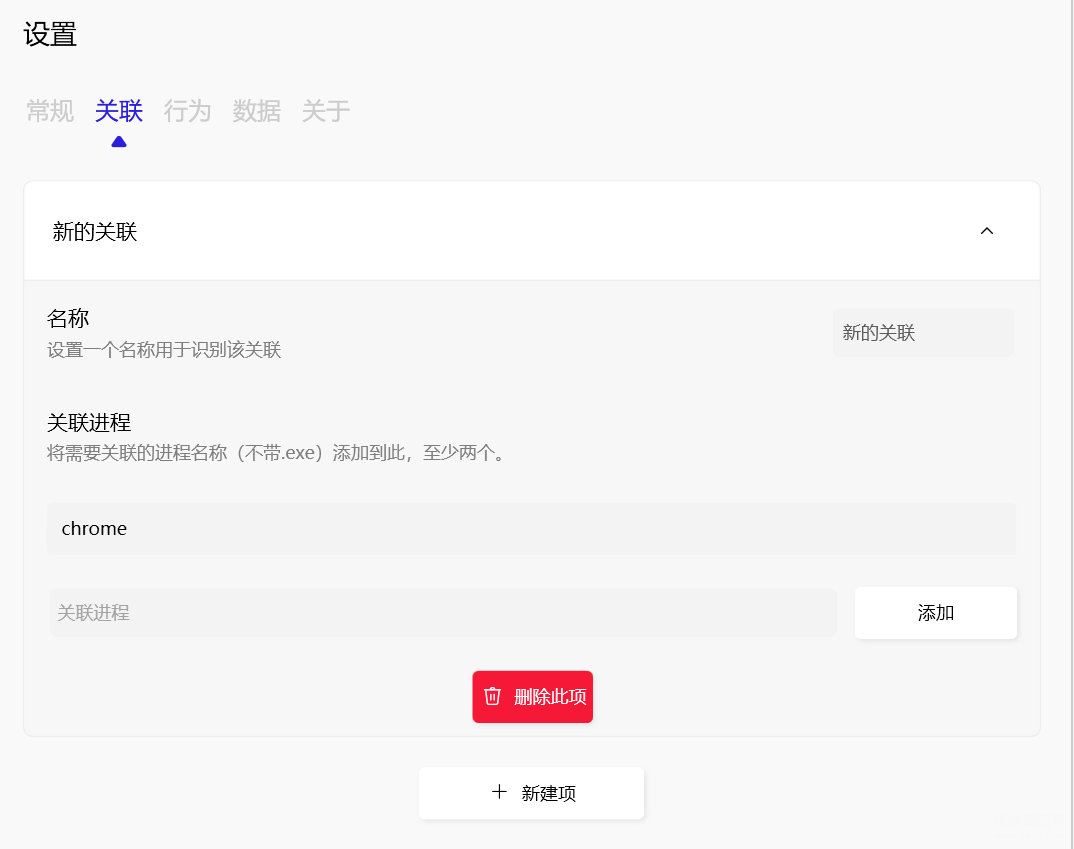1074x849 pixels.
Task: Open the 关于 tab
Action: (325, 110)
